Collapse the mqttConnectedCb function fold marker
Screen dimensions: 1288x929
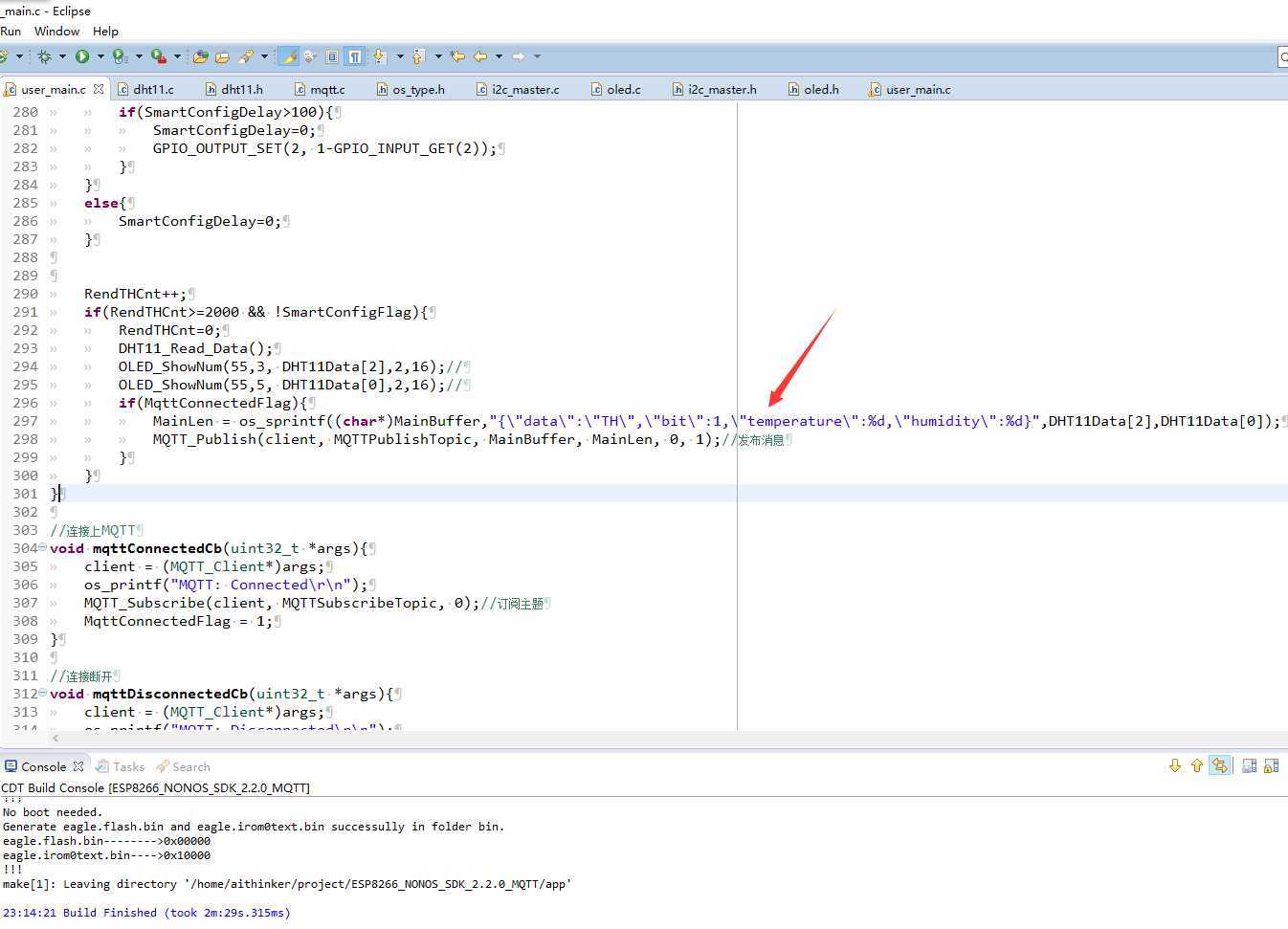42,547
